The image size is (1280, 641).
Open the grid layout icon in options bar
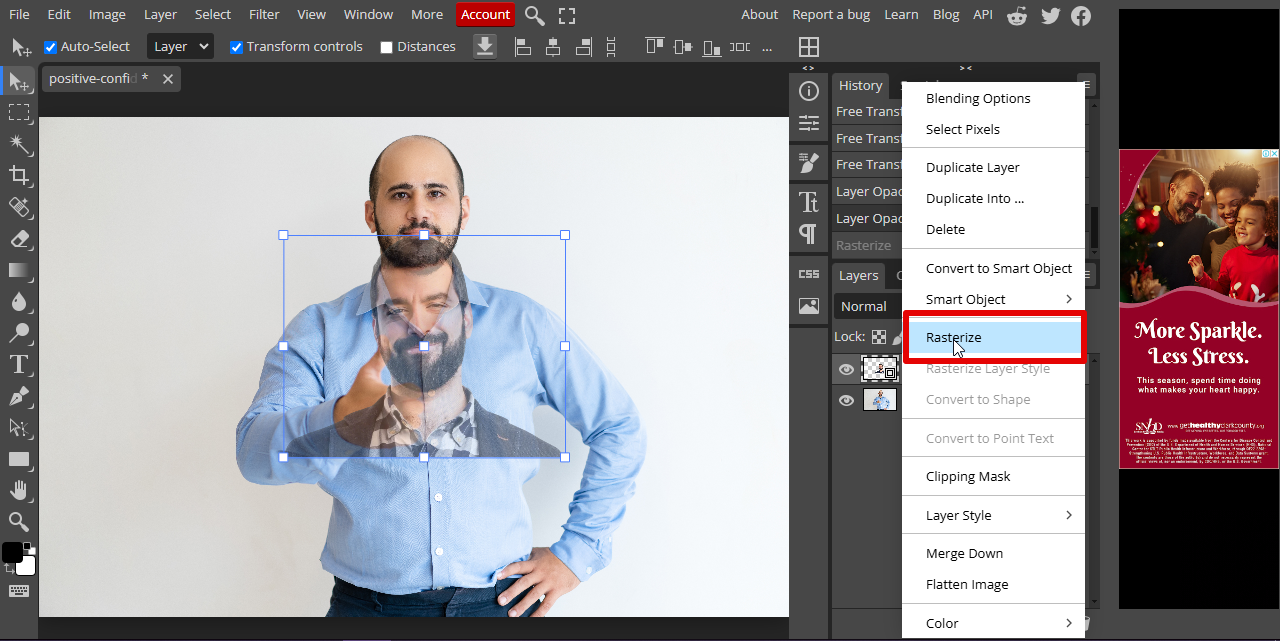809,47
